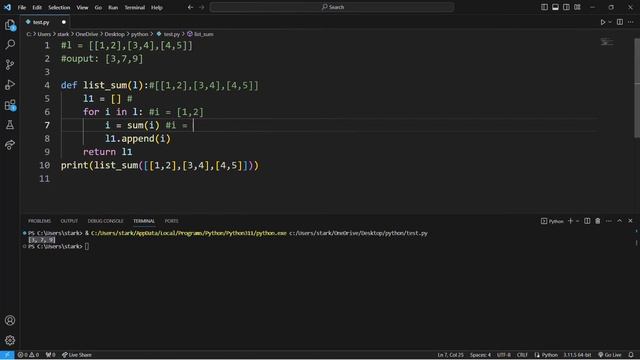
Task: Open the File menu
Action: [x=22, y=7]
